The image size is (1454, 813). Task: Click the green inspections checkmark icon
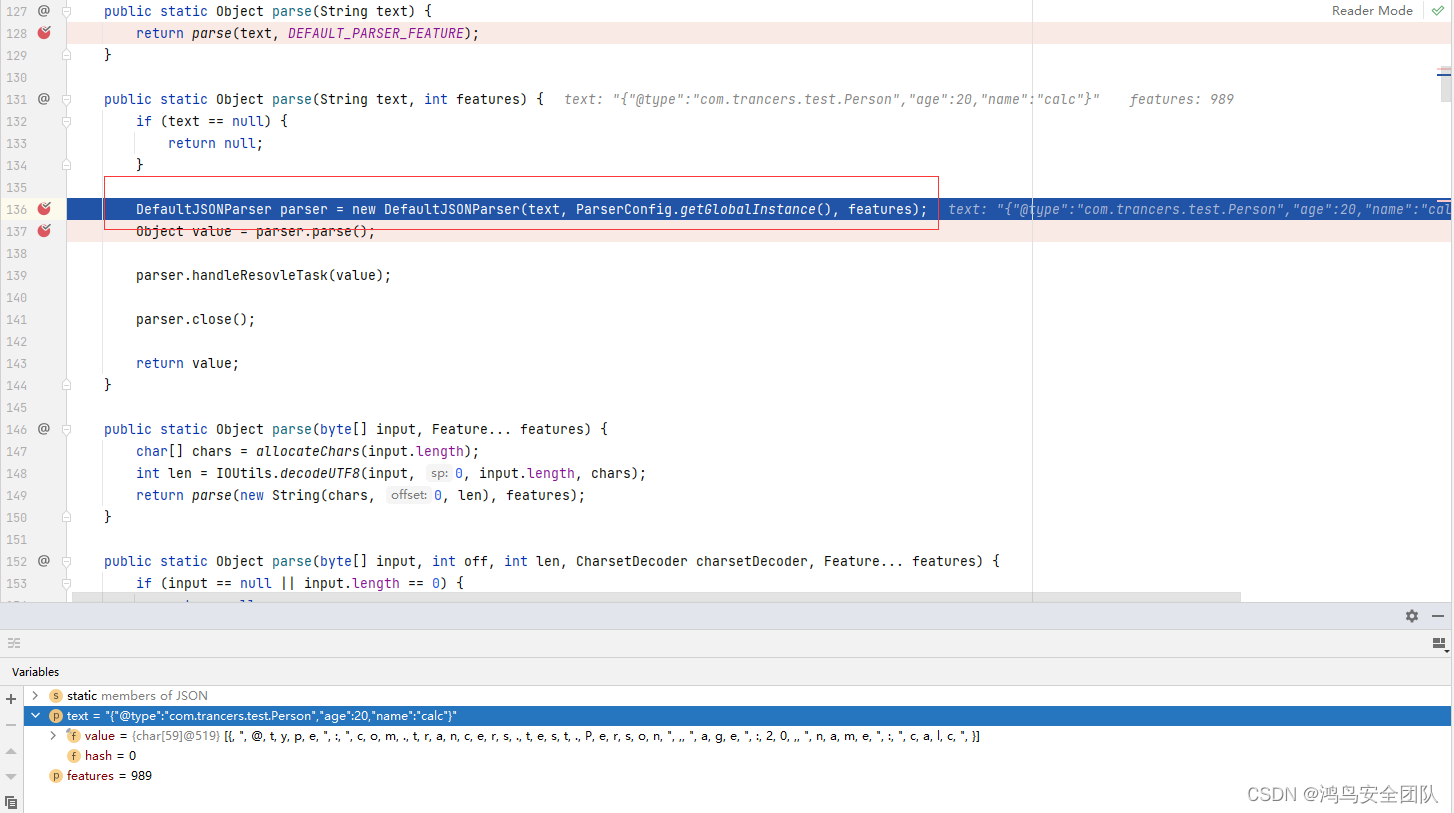click(x=1437, y=10)
